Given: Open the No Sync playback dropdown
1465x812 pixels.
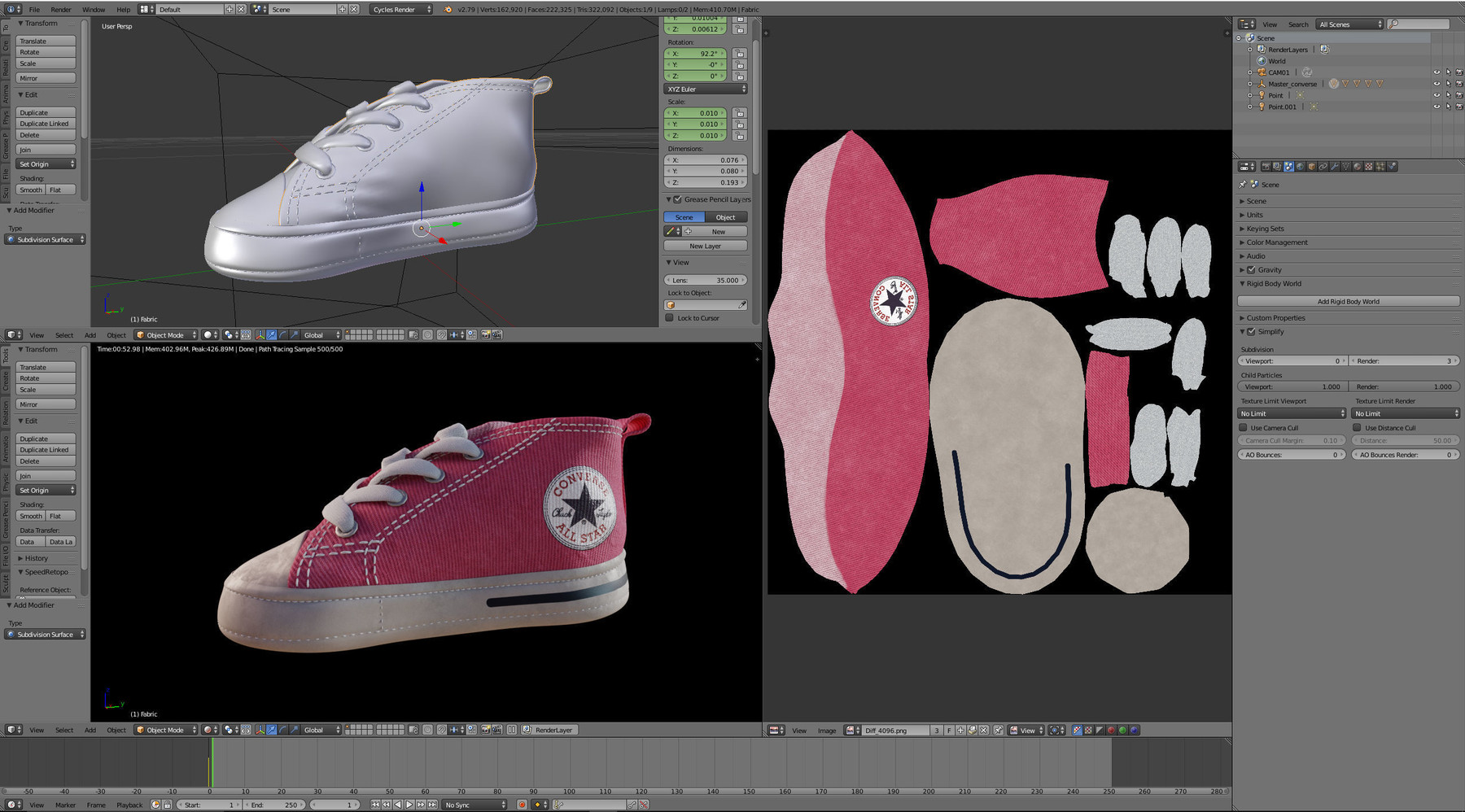Looking at the screenshot, I should point(475,805).
